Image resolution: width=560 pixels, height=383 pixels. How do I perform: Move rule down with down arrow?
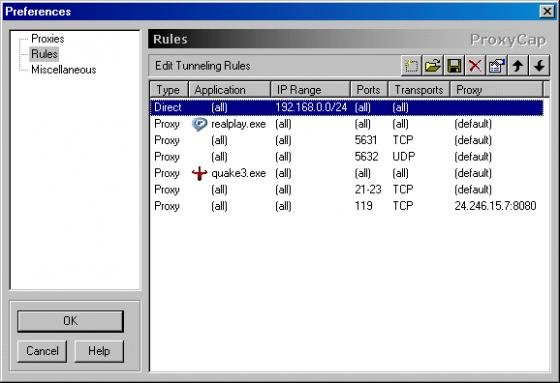click(x=539, y=66)
